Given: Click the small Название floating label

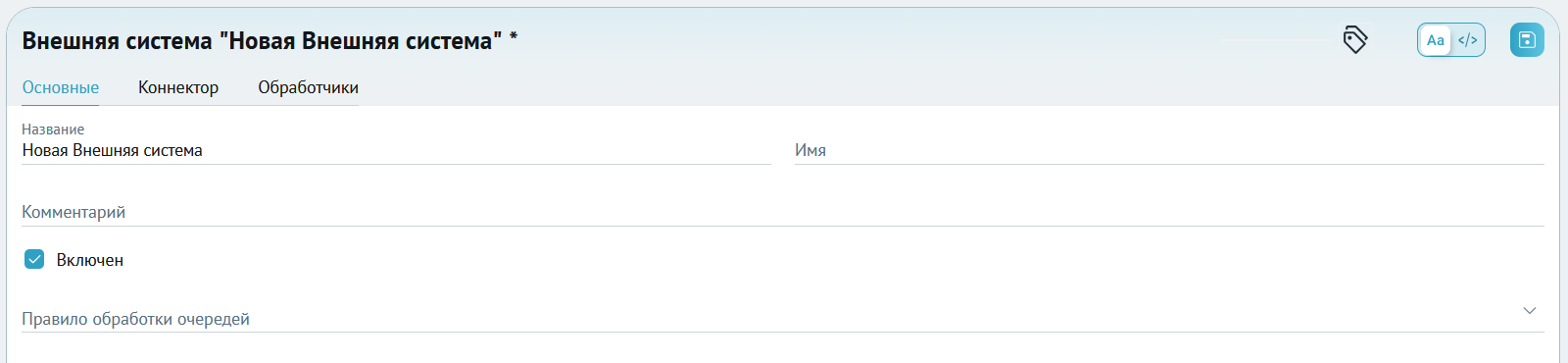Looking at the screenshot, I should click(x=53, y=130).
